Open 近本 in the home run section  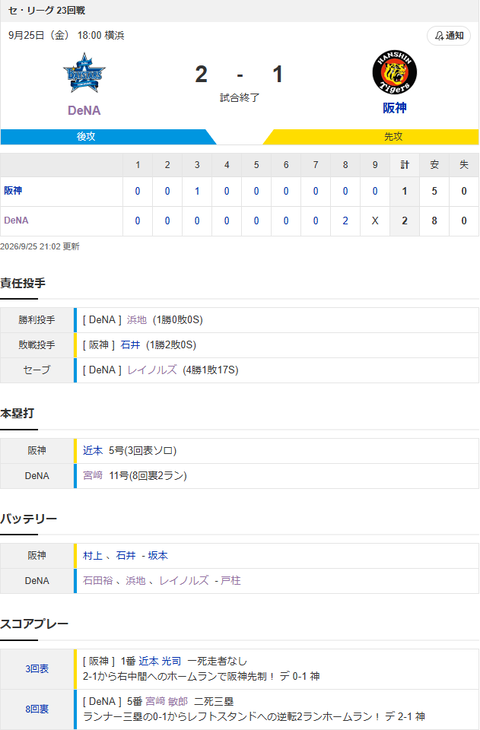click(x=93, y=451)
